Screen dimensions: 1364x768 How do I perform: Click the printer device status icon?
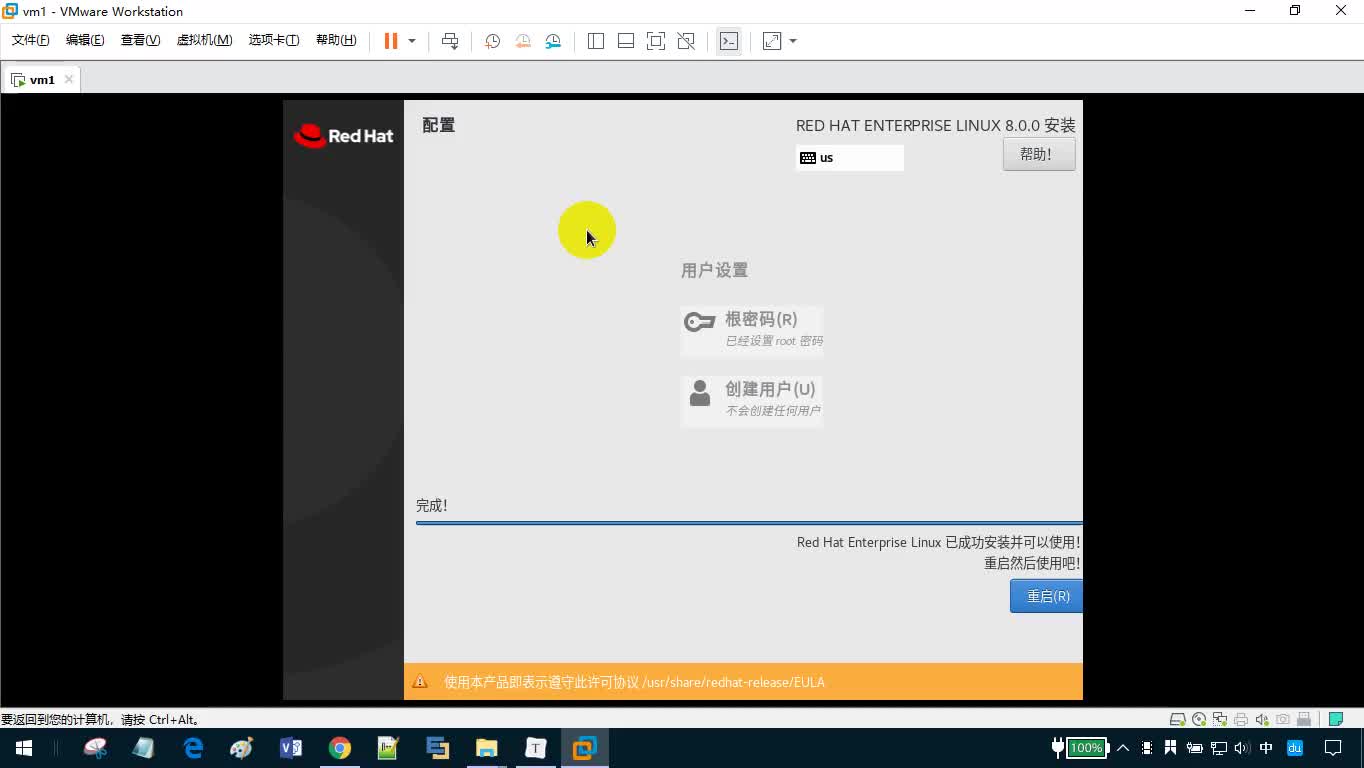point(1241,719)
